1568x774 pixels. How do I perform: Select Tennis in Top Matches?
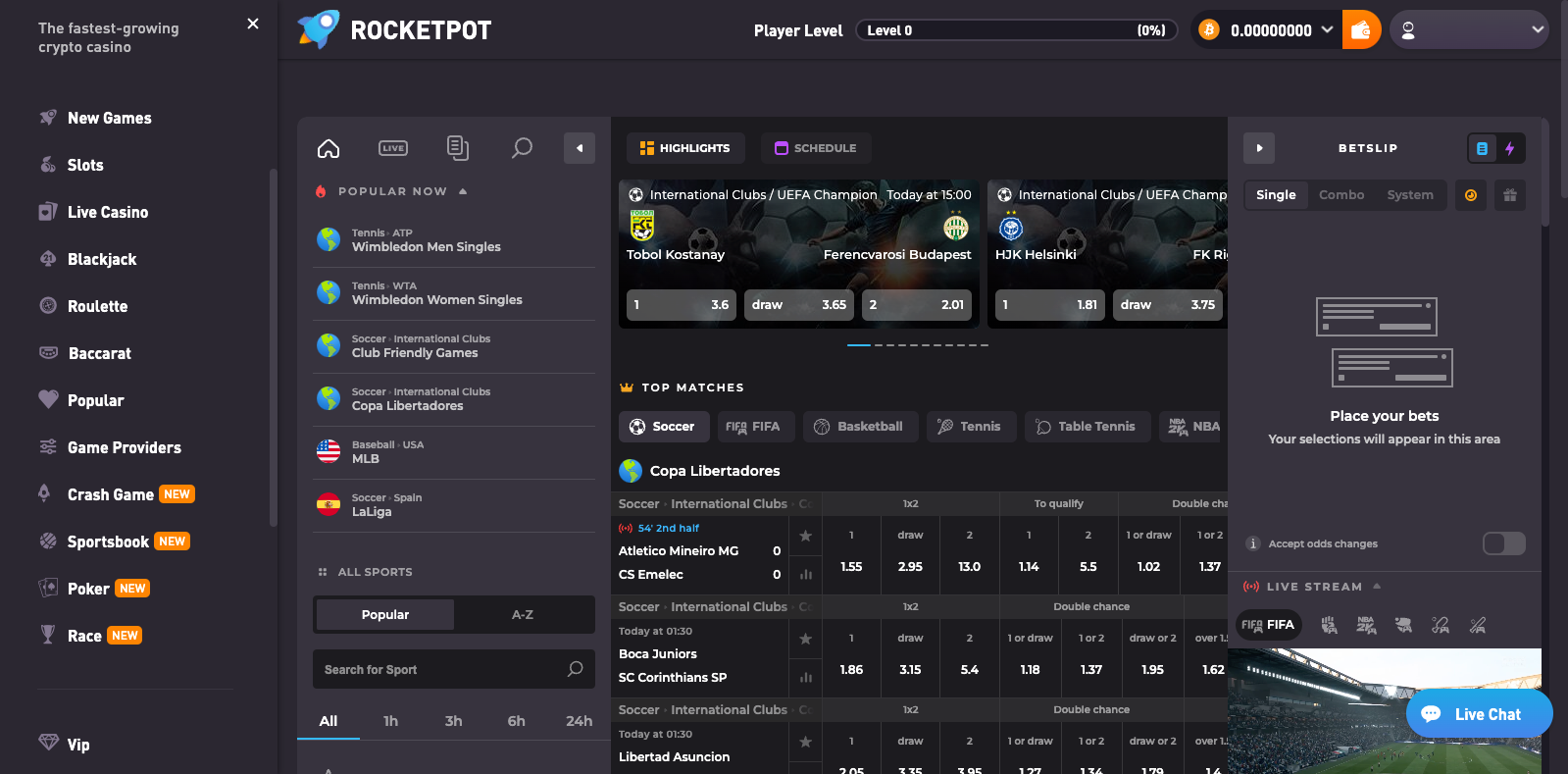click(970, 427)
